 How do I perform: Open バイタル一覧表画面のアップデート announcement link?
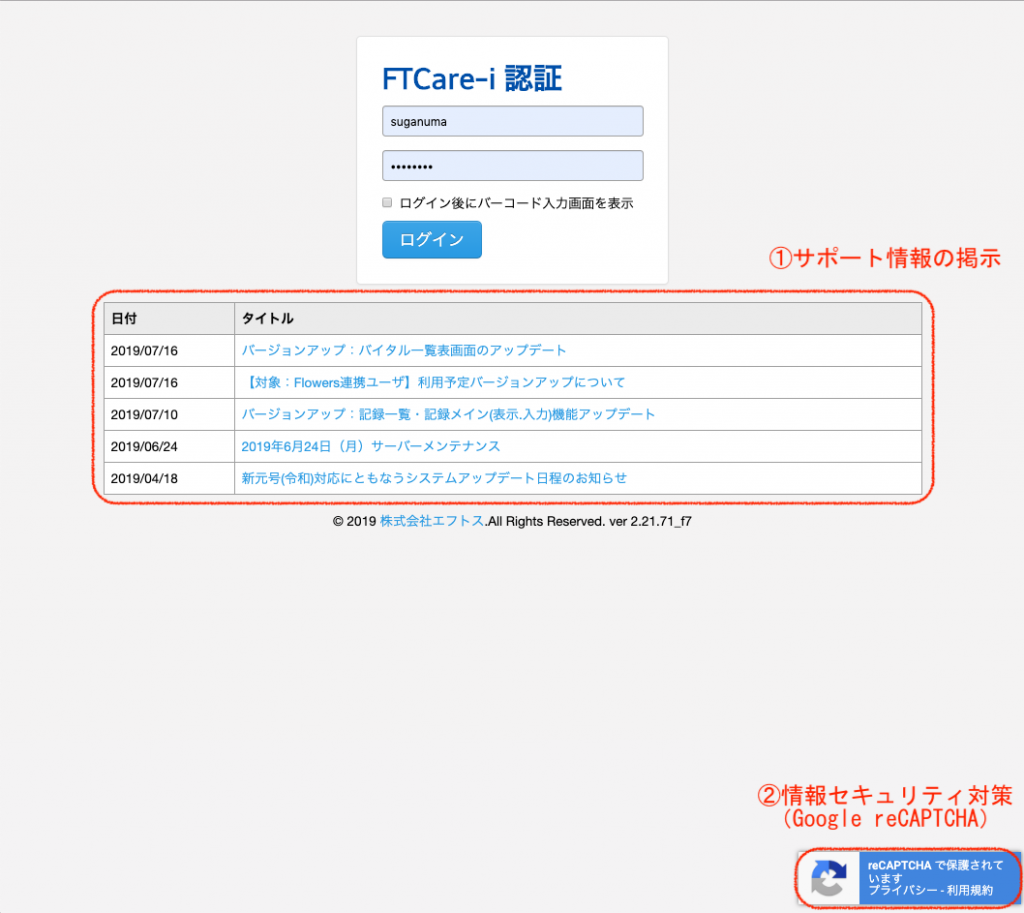(x=406, y=350)
